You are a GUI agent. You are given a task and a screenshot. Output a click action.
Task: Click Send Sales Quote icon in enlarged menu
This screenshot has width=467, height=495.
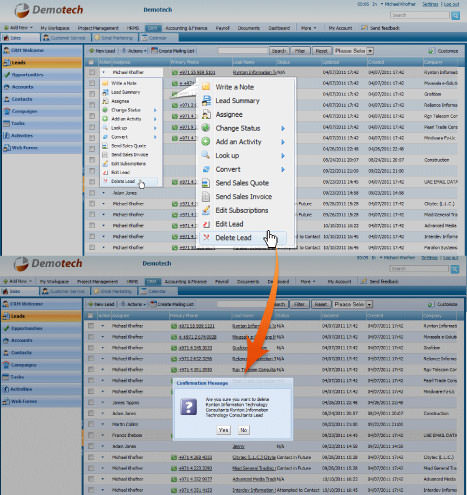[x=206, y=183]
